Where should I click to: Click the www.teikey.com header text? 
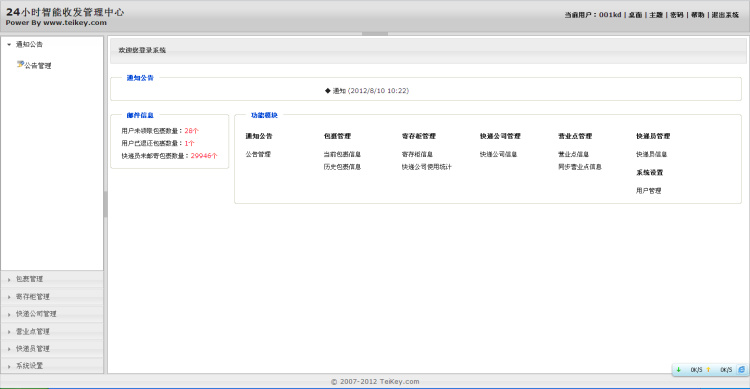click(x=75, y=22)
